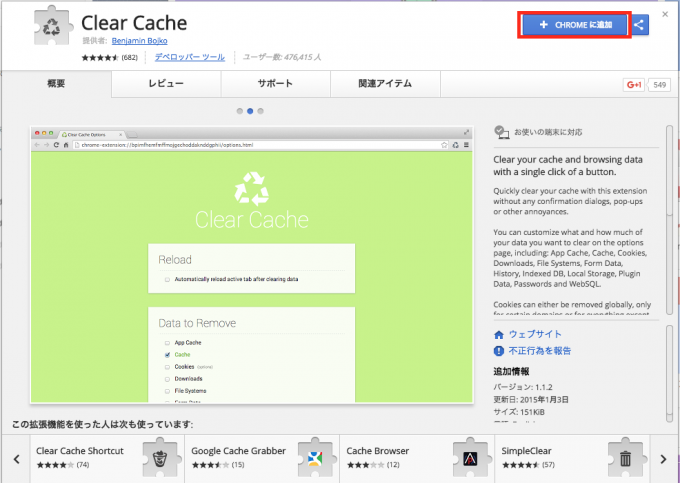Click the preview address bar URL field
Image resolution: width=680 pixels, height=483 pixels.
tap(260, 145)
